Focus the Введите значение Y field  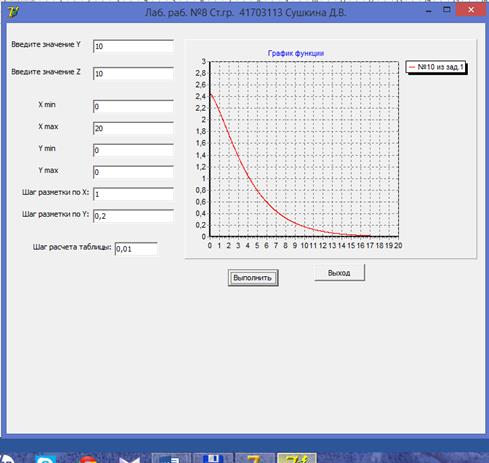coord(133,46)
